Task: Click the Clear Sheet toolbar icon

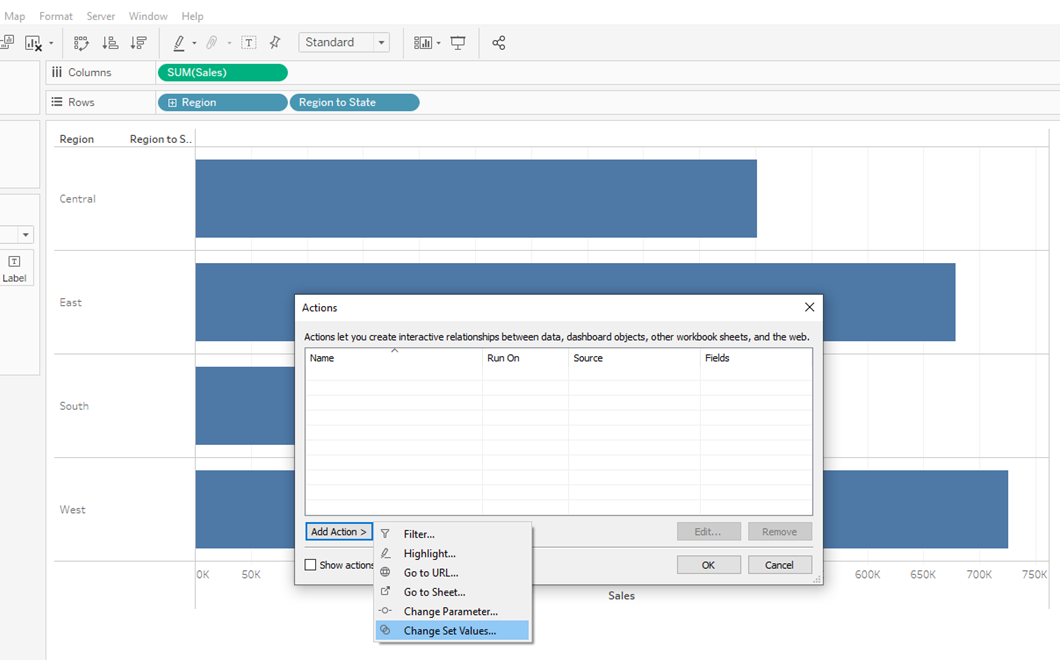Action: click(x=32, y=43)
